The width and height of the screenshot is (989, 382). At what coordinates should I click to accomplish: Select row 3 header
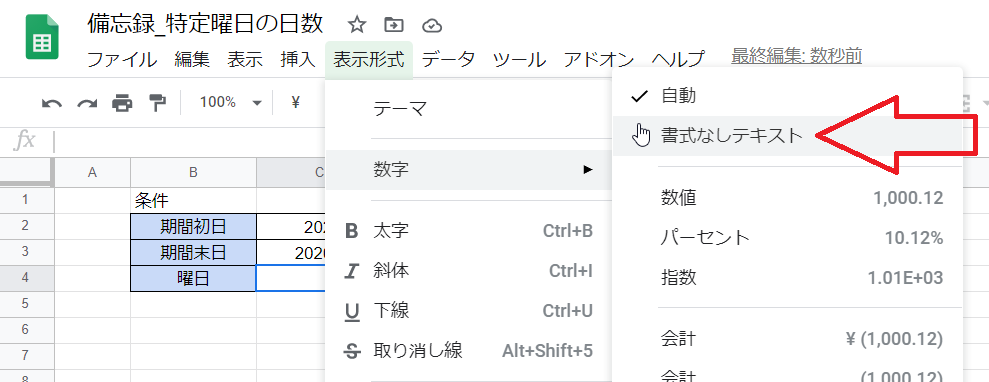(26, 252)
